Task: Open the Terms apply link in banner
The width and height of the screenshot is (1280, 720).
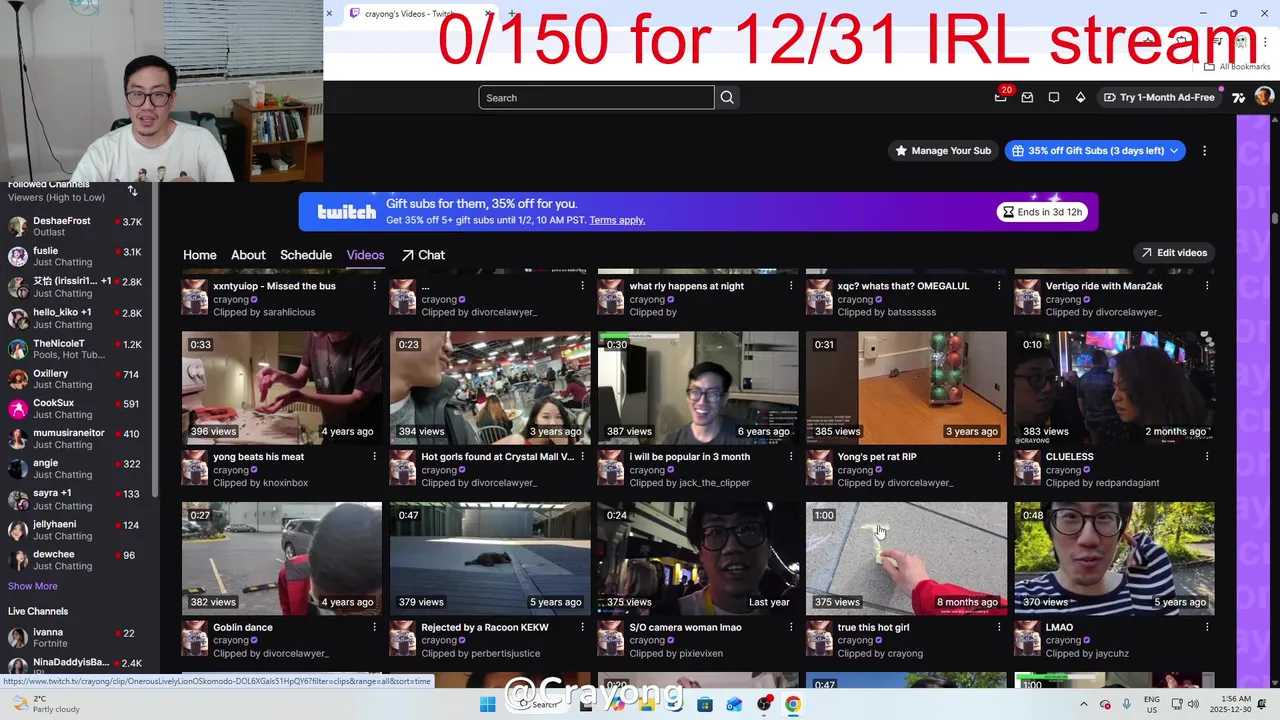Action: [x=617, y=220]
